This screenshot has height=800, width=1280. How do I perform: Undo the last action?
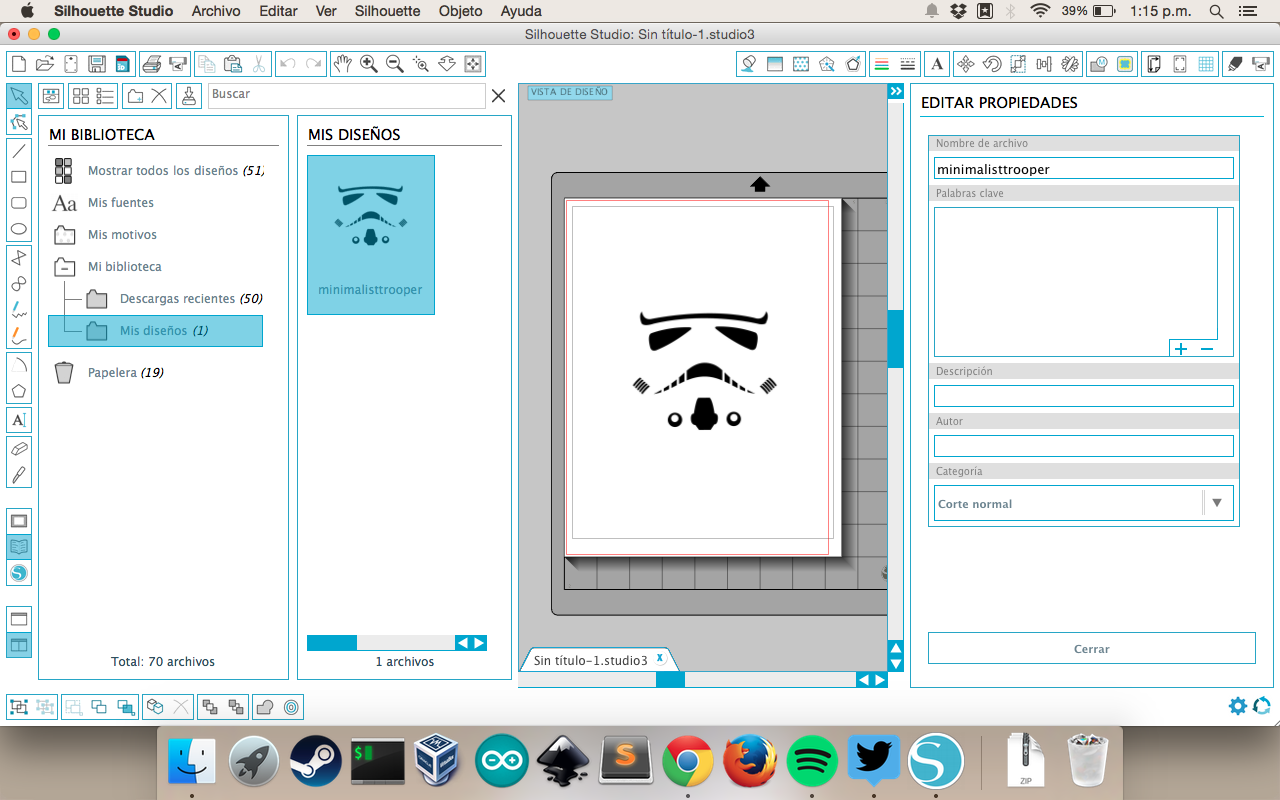[x=287, y=64]
